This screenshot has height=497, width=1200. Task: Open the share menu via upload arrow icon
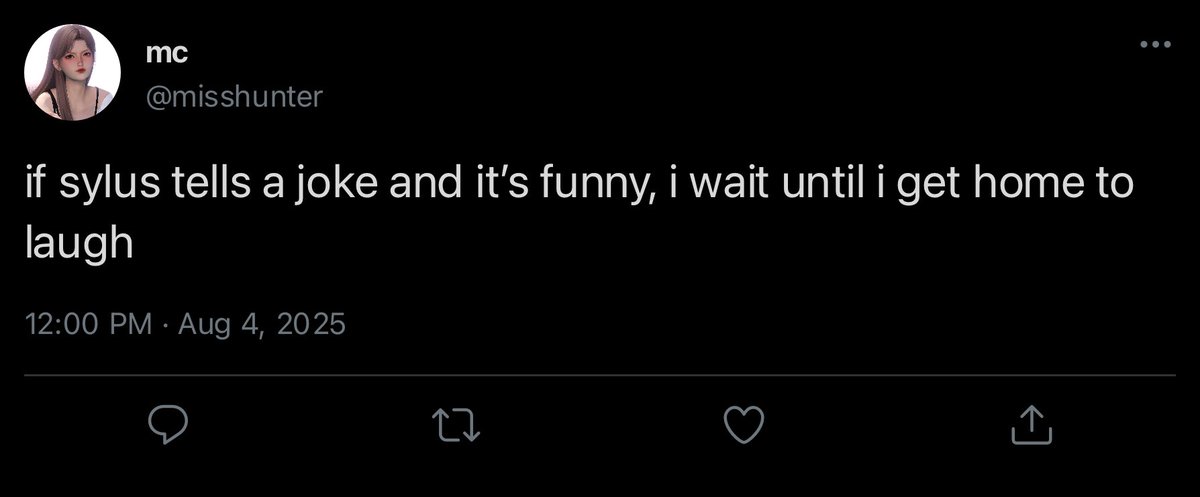(1033, 426)
